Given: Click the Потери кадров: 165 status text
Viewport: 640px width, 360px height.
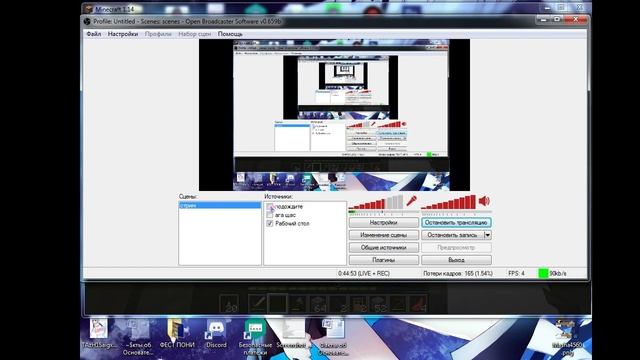Looking at the screenshot, I should pos(458,273).
